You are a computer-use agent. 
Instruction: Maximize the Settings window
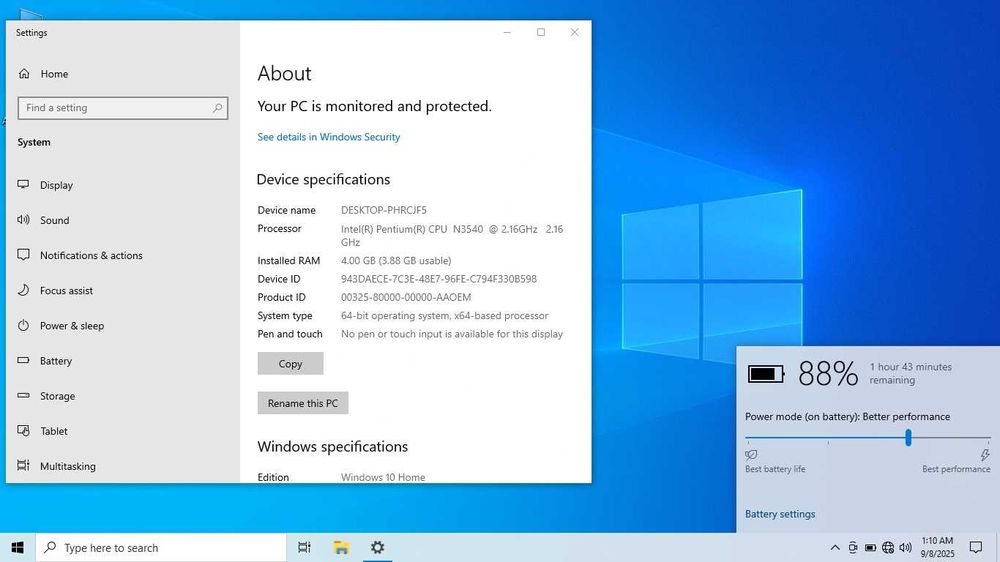pyautogui.click(x=541, y=32)
